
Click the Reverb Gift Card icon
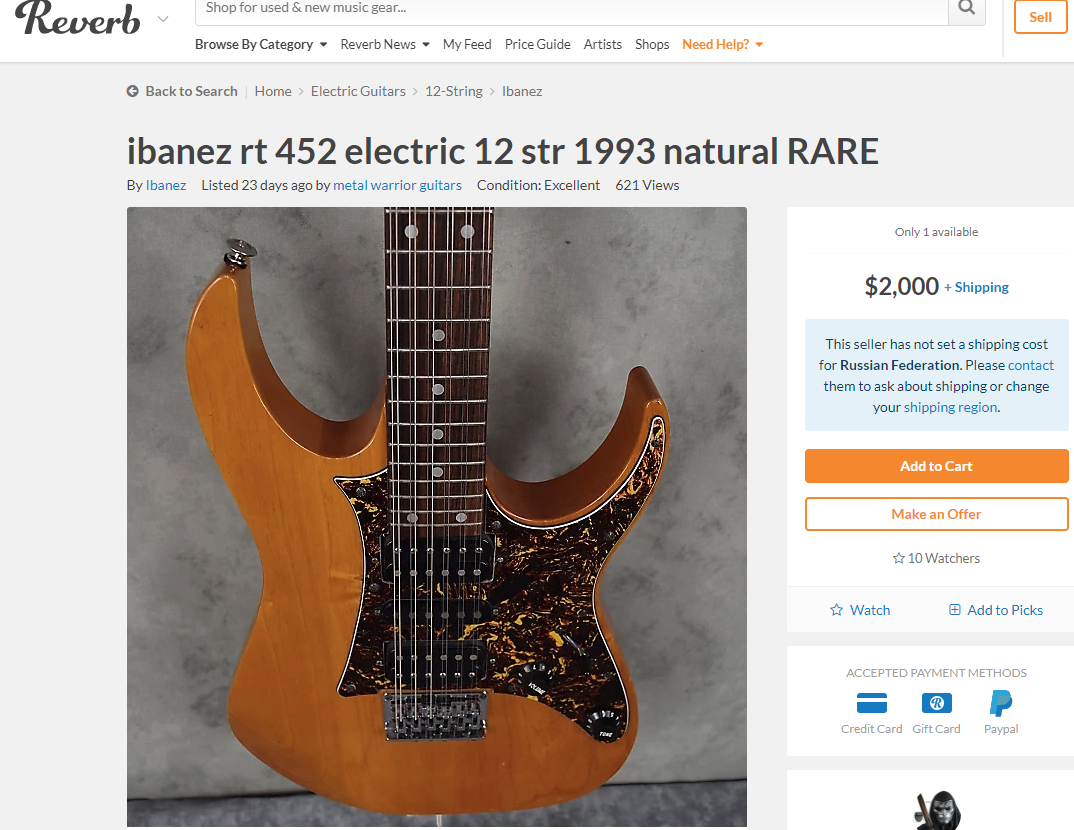click(x=936, y=703)
